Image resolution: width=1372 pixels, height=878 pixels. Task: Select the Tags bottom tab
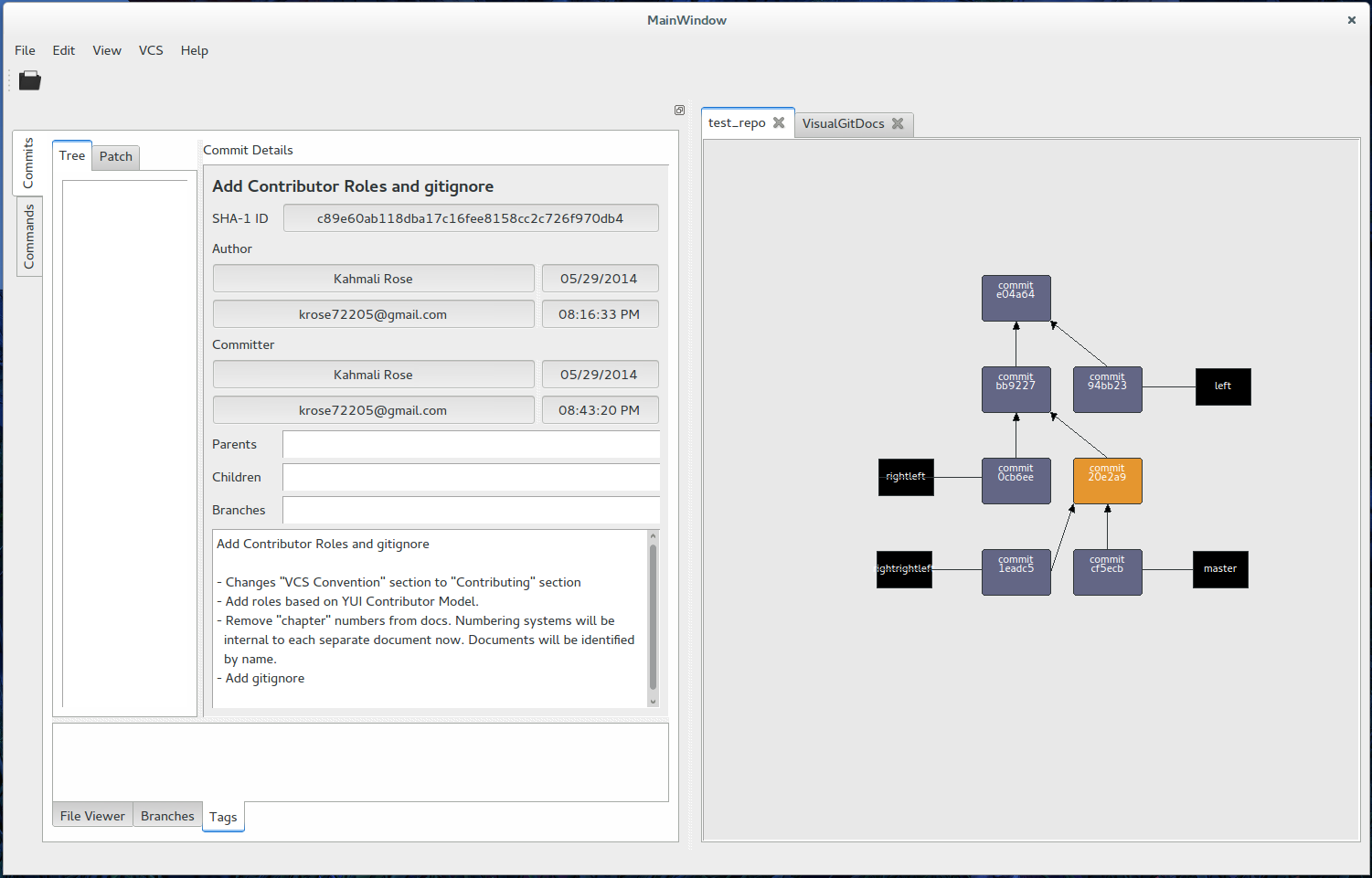[x=223, y=817]
